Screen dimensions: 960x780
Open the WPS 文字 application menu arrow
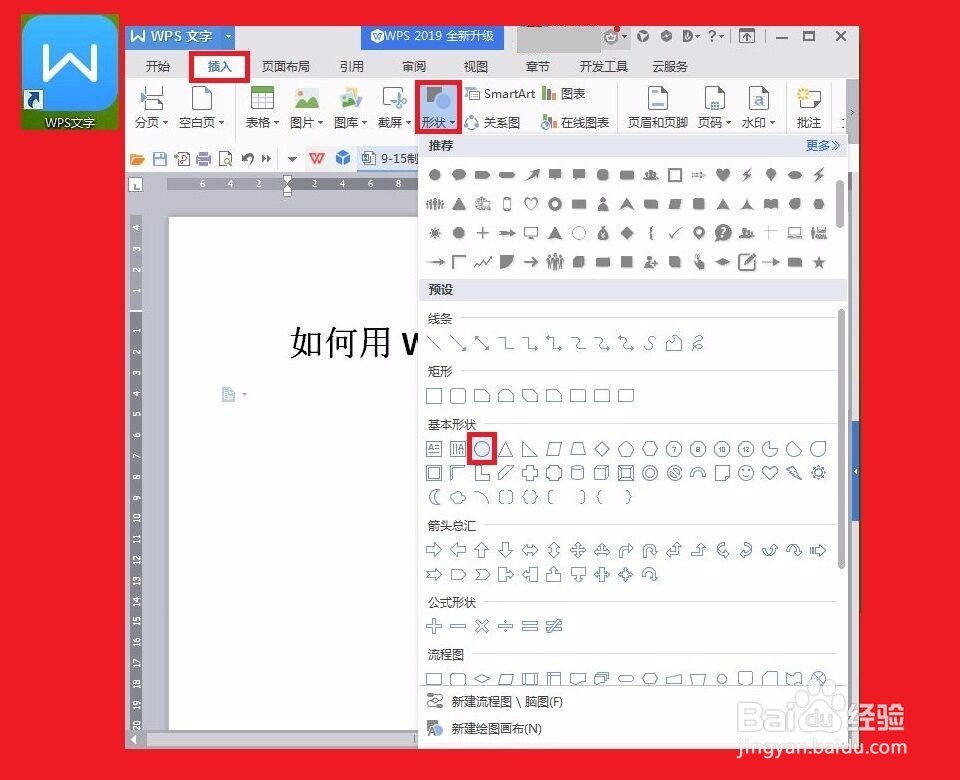228,36
